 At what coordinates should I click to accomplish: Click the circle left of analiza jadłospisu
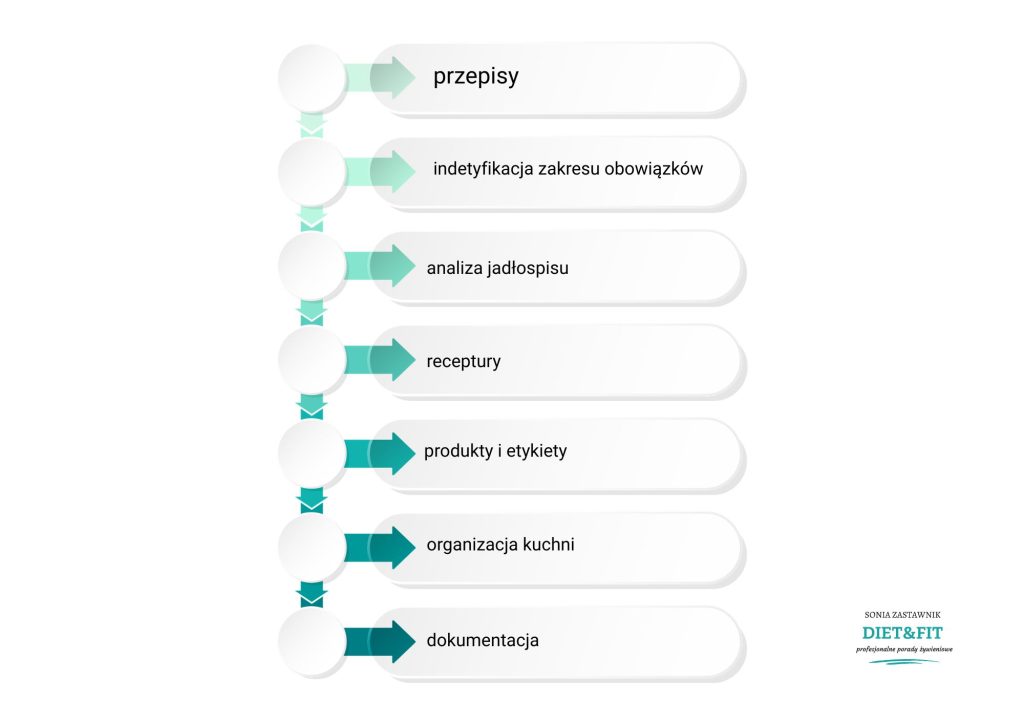[312, 266]
